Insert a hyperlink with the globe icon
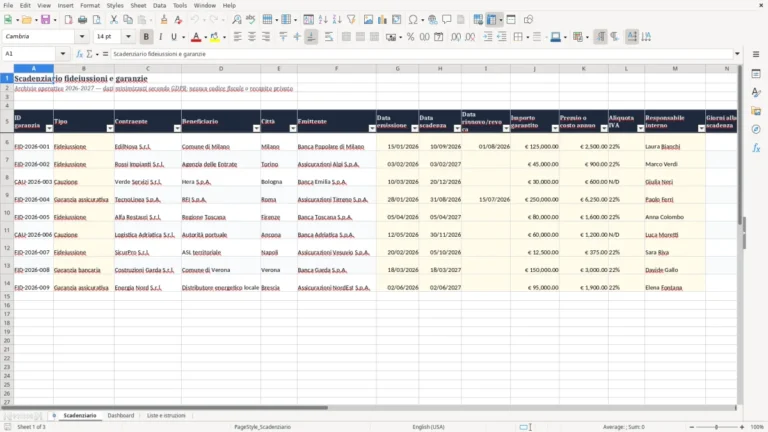This screenshot has width=768, height=432. [x=432, y=20]
